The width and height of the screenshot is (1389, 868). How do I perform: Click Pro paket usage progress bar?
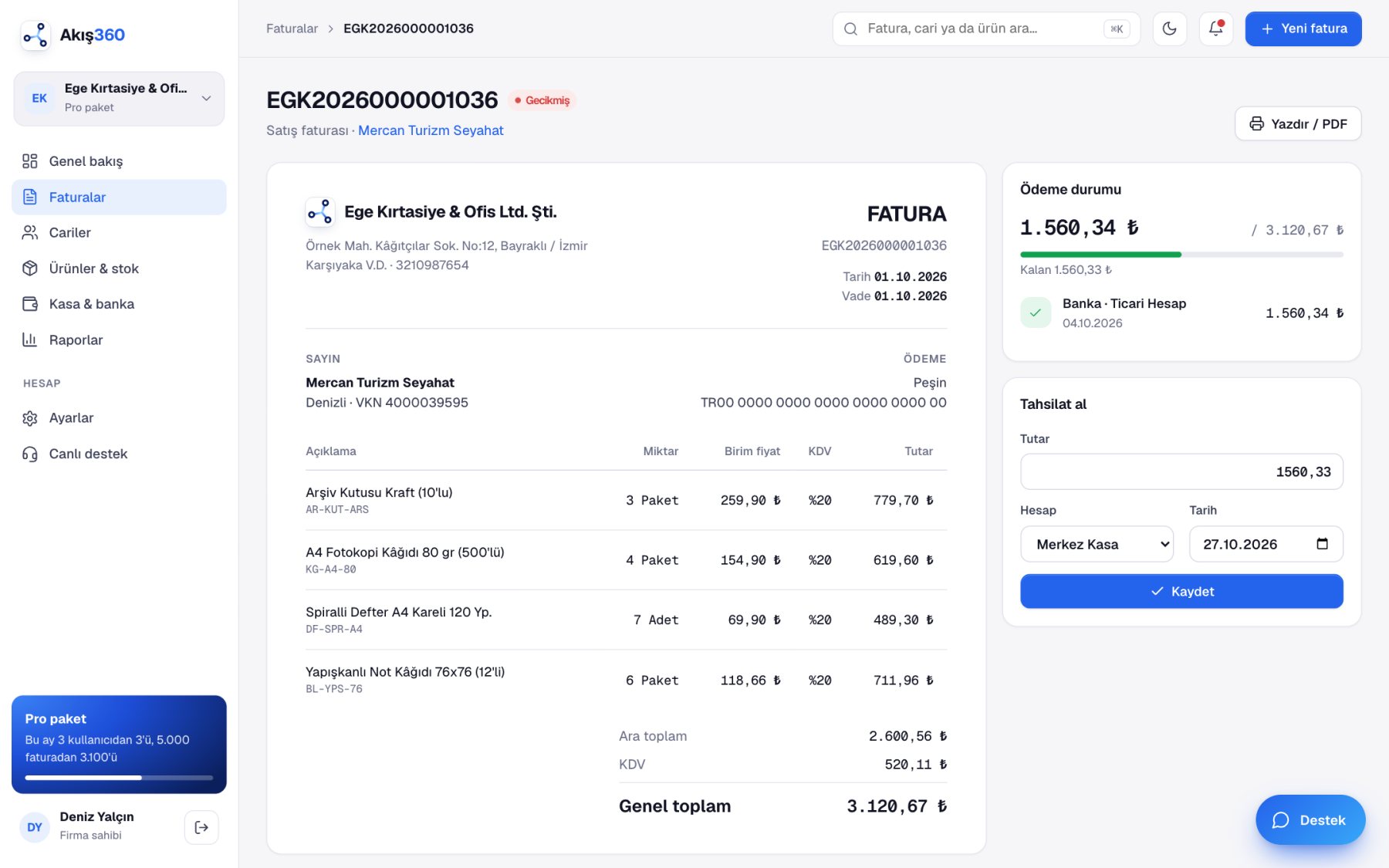tap(119, 778)
